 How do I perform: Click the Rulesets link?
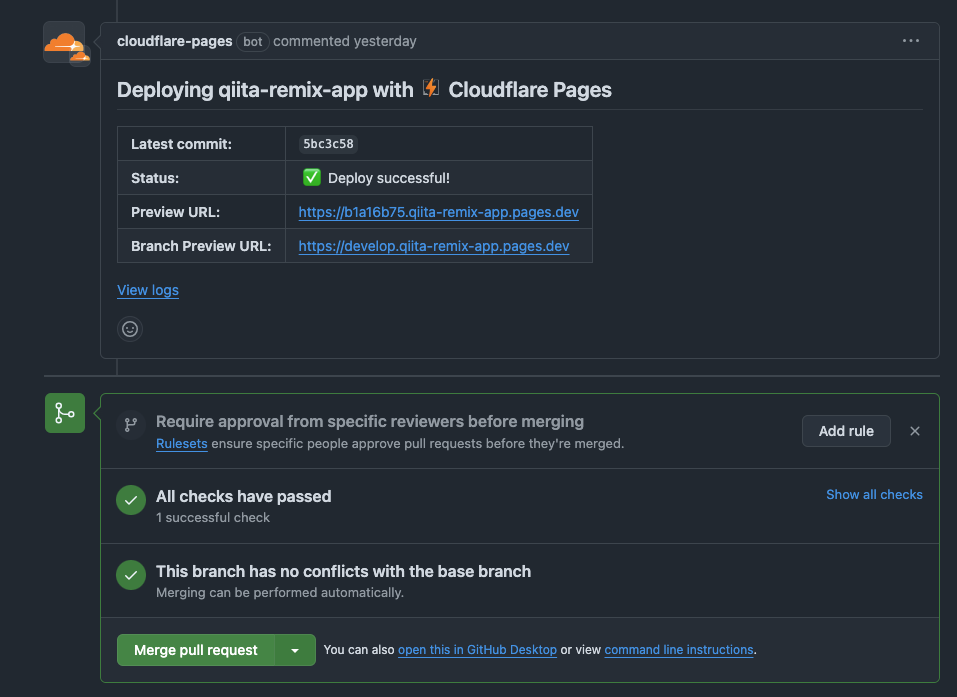click(x=181, y=443)
